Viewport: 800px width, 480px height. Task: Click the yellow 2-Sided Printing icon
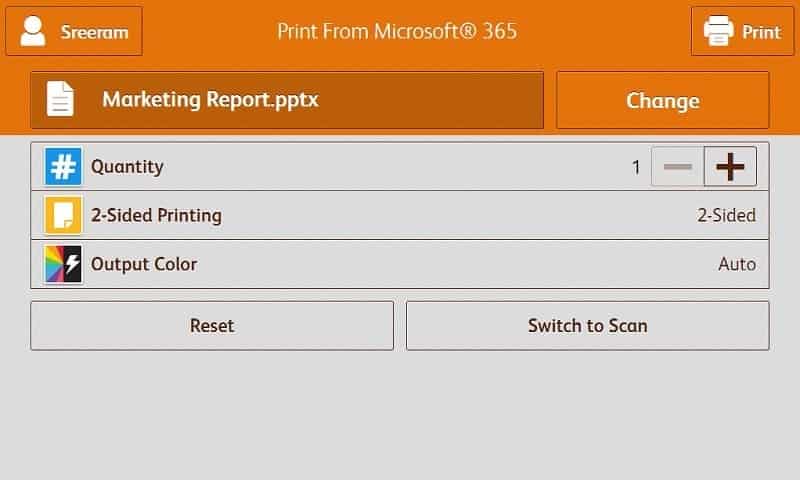[x=63, y=215]
